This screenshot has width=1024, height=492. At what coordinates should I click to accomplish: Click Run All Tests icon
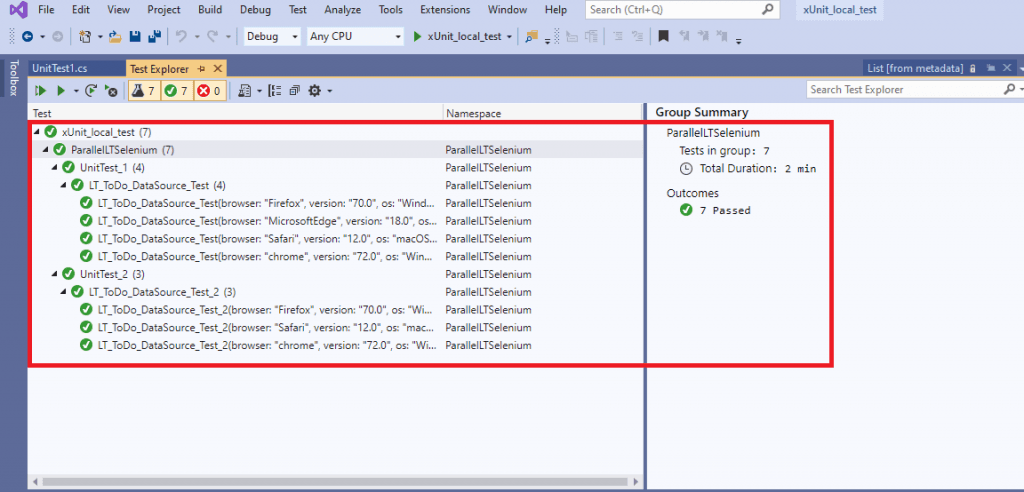[42, 90]
